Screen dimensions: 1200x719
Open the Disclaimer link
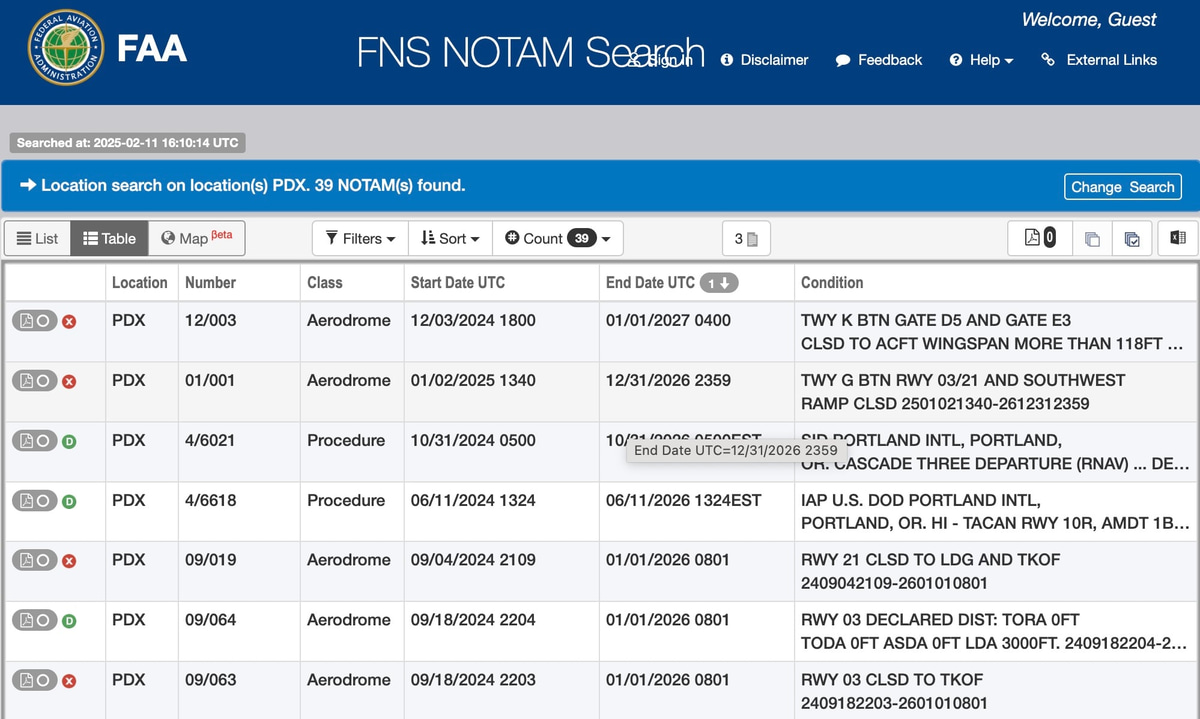(764, 60)
